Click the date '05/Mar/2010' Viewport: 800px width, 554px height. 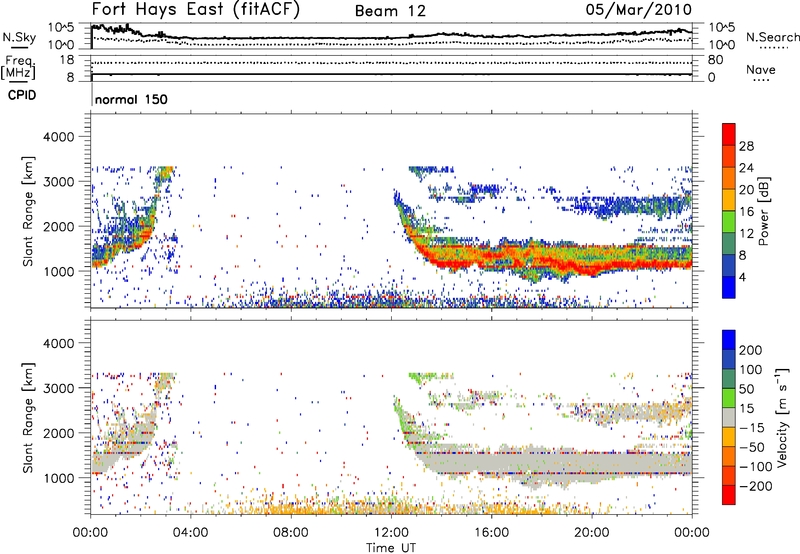pos(638,10)
